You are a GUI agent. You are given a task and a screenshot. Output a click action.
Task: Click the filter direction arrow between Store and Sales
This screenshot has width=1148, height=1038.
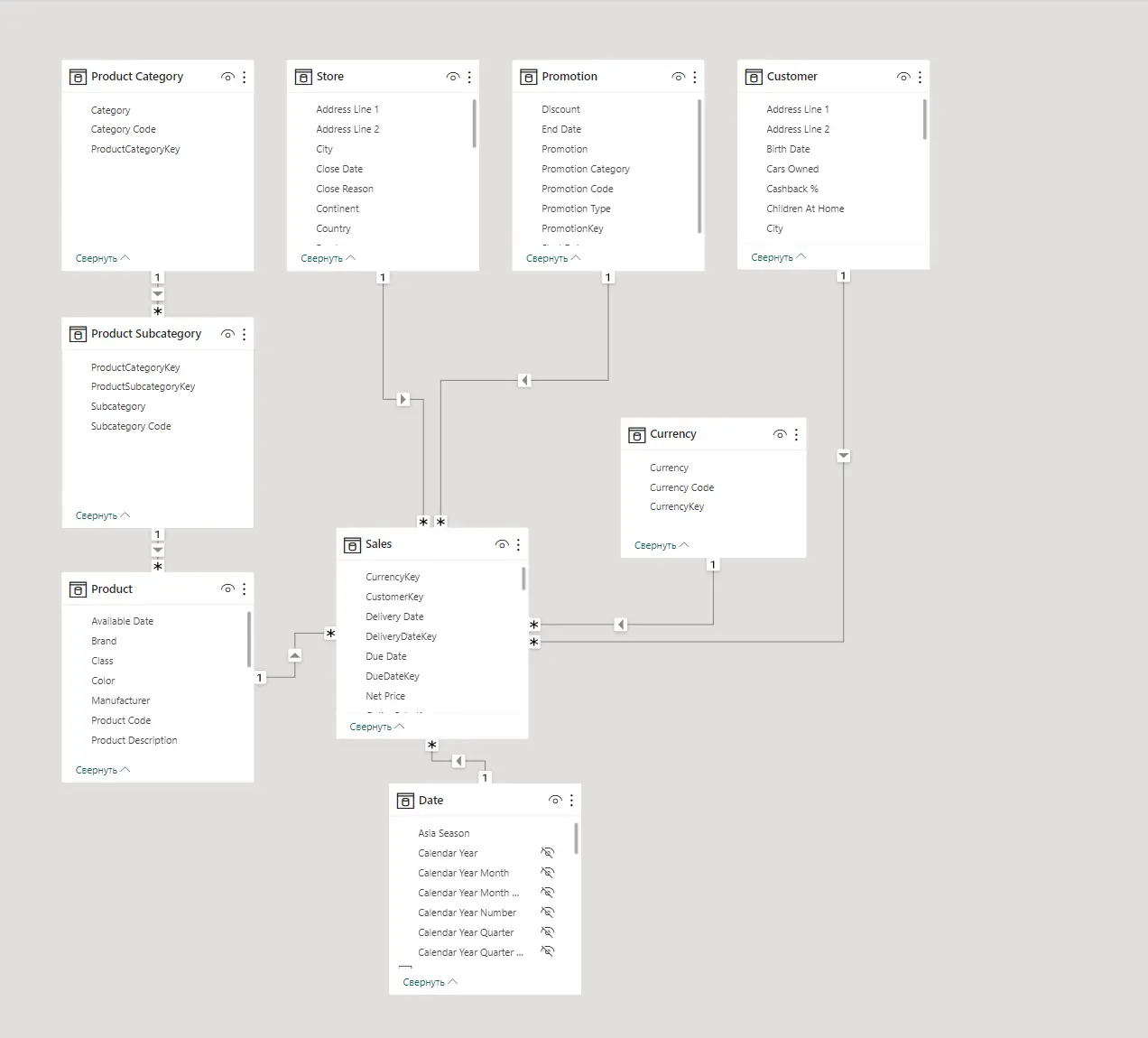pos(403,399)
